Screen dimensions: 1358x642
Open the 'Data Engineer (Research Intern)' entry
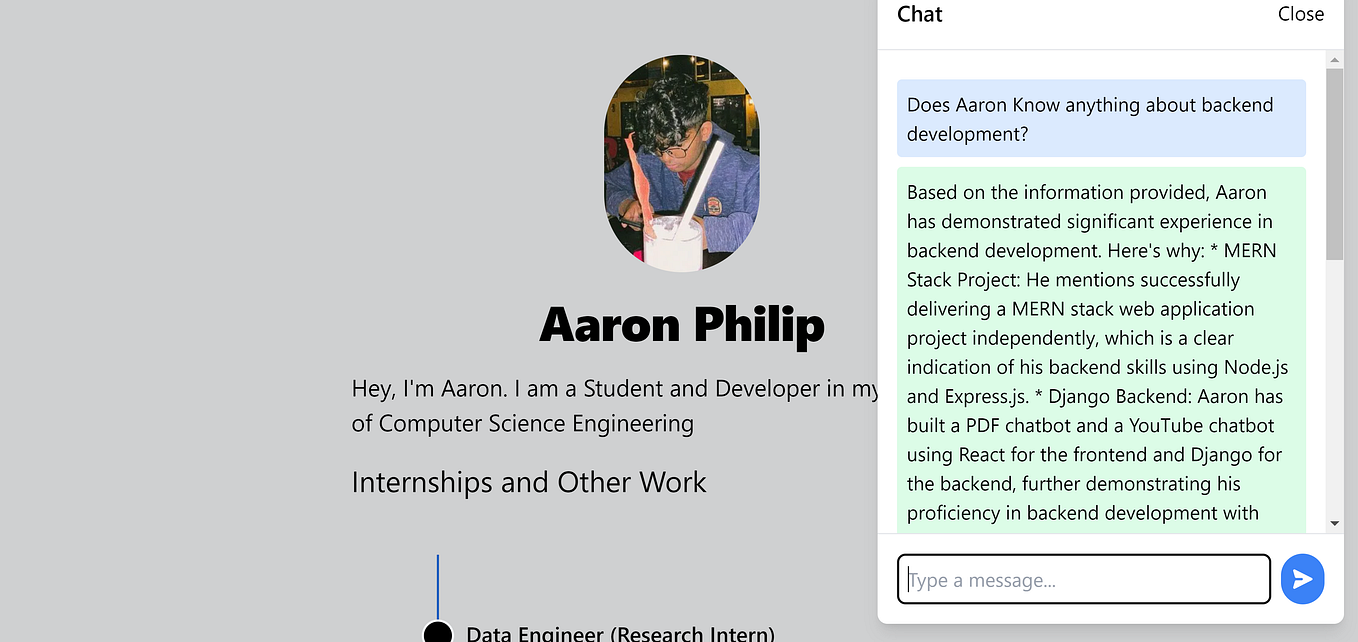pos(619,633)
